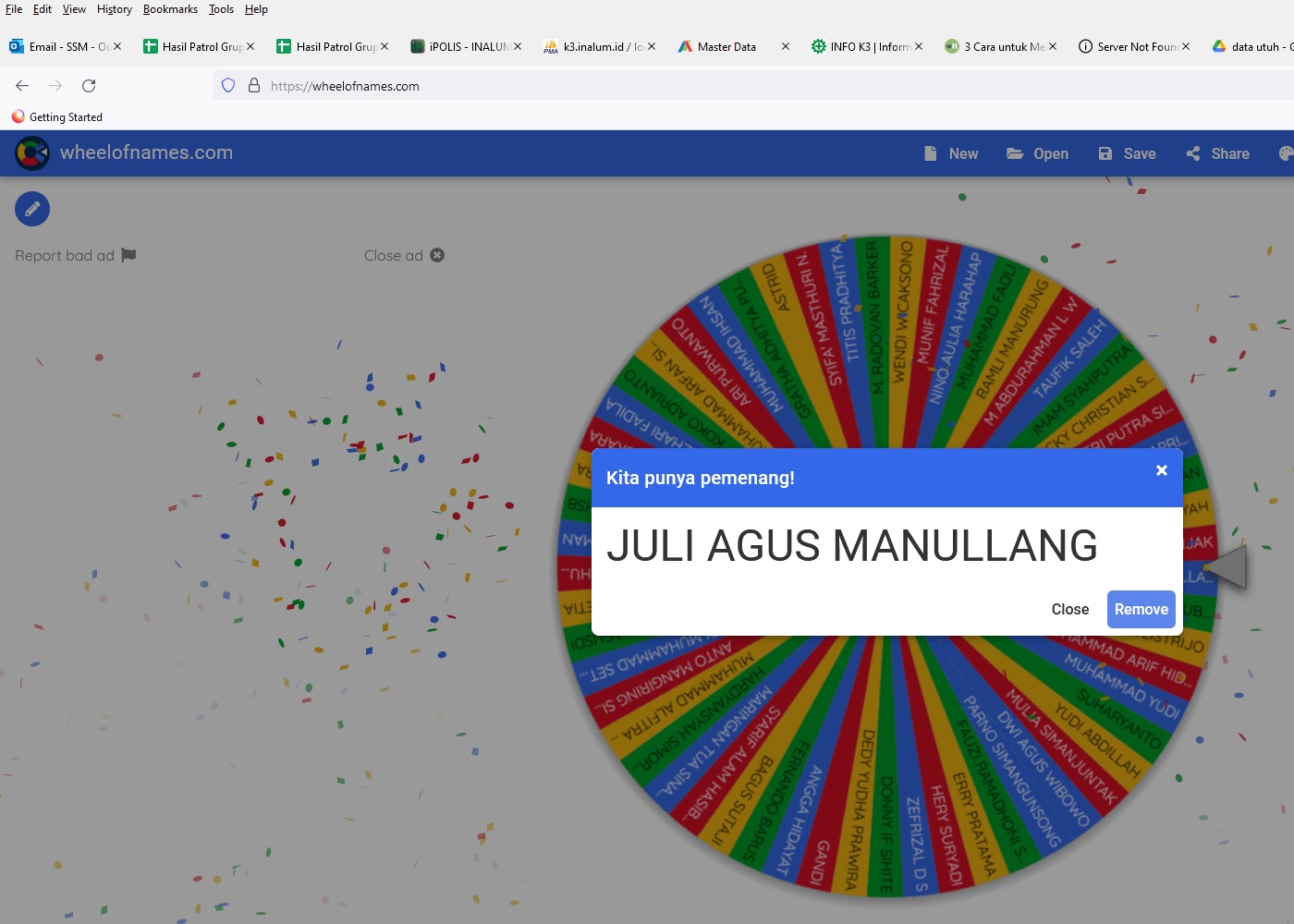The width and height of the screenshot is (1294, 924).
Task: Click the site padlock security icon
Action: 254,86
